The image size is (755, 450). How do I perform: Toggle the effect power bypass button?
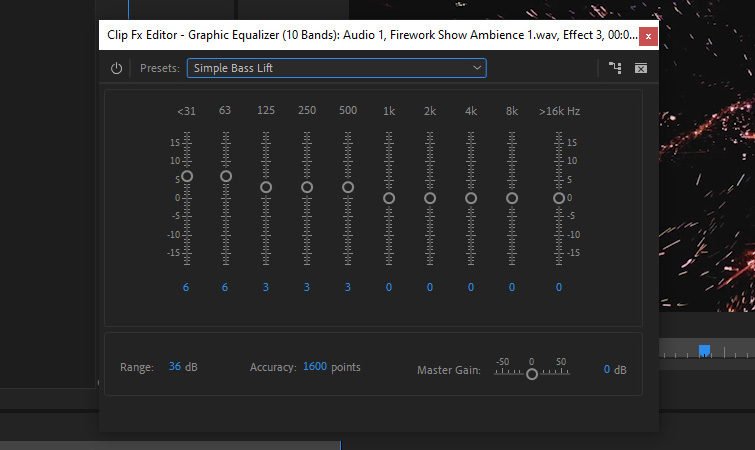116,68
